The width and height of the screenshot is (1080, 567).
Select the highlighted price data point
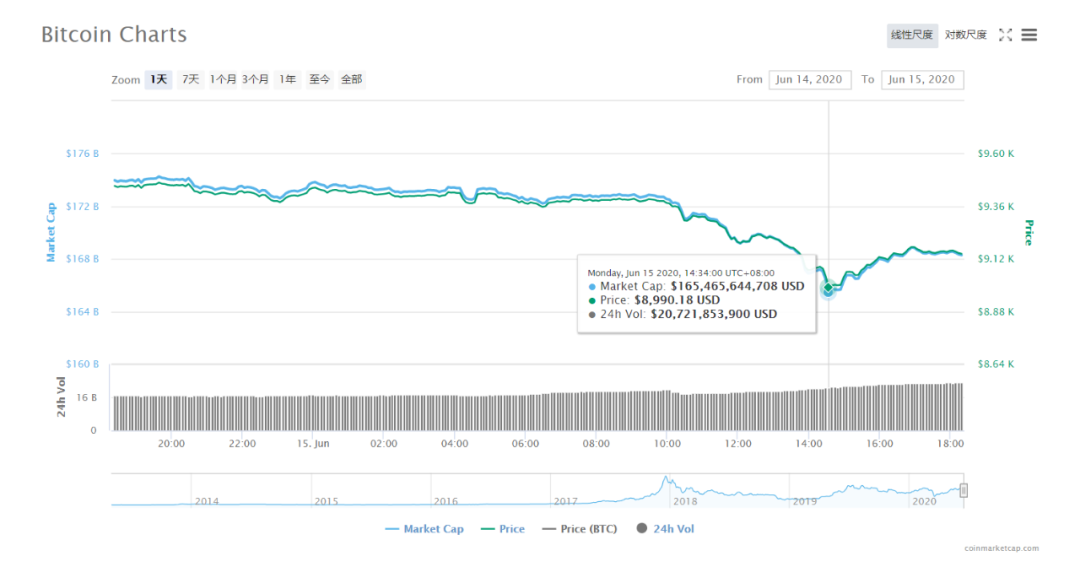(829, 287)
